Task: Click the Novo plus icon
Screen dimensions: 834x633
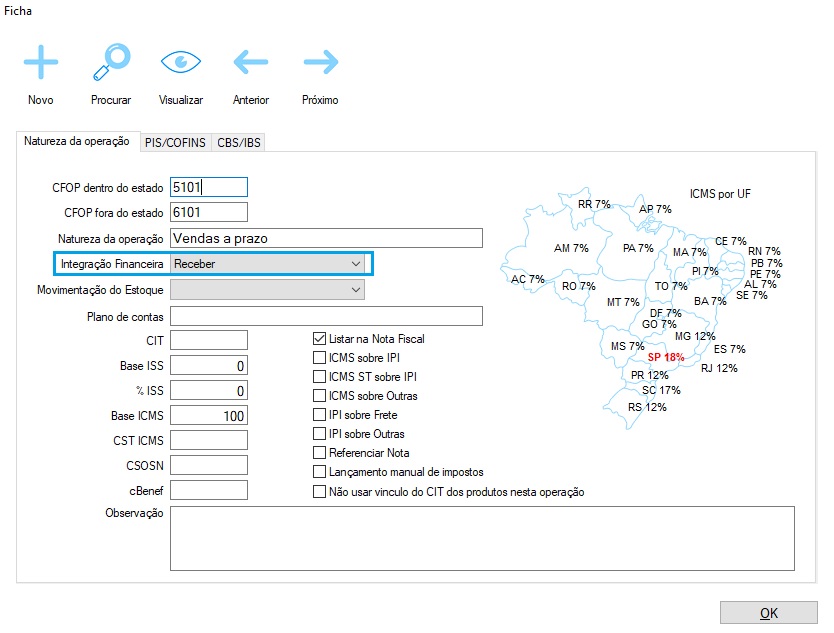Action: 41,63
